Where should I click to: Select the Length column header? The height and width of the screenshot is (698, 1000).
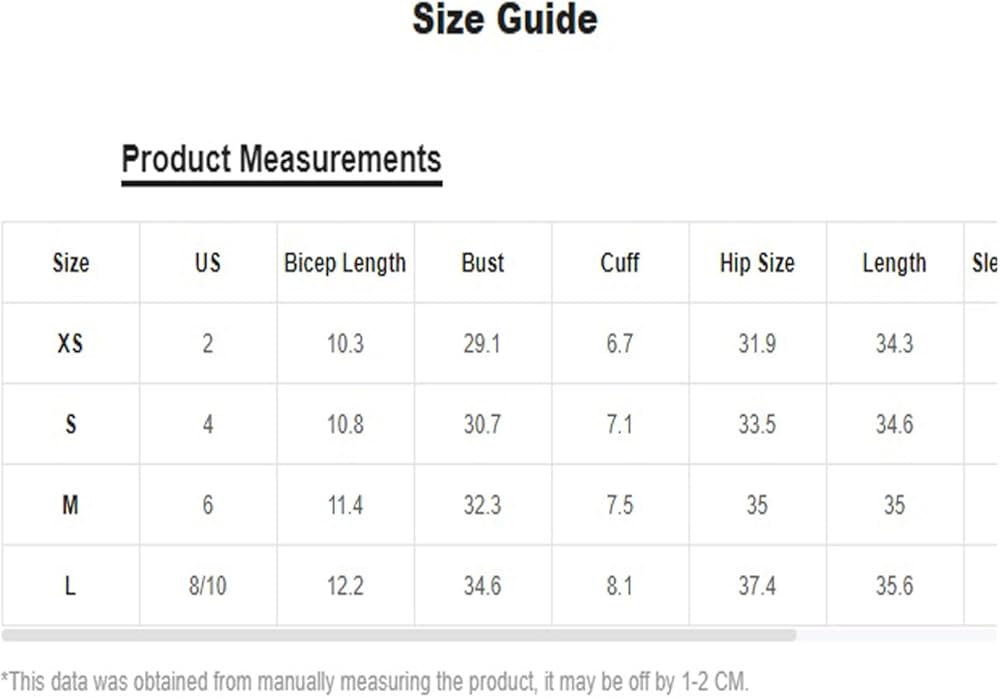click(x=894, y=263)
